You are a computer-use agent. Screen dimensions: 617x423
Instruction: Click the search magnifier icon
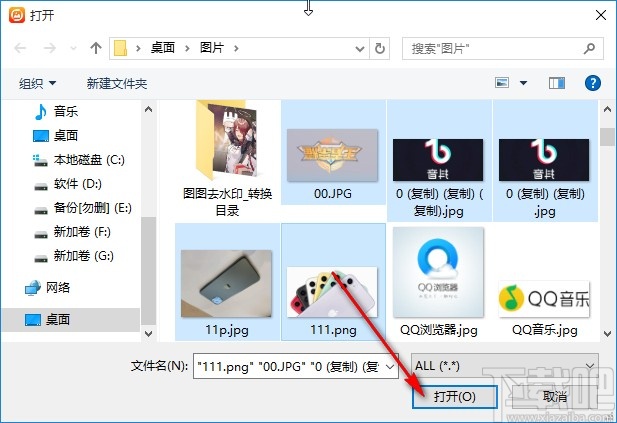(x=589, y=48)
